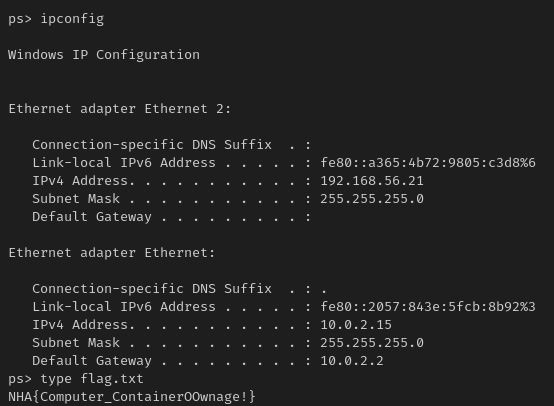Click the second Subnet Mask value 255.255.255.0
Viewport: 554px width, 406px height.
[372, 343]
